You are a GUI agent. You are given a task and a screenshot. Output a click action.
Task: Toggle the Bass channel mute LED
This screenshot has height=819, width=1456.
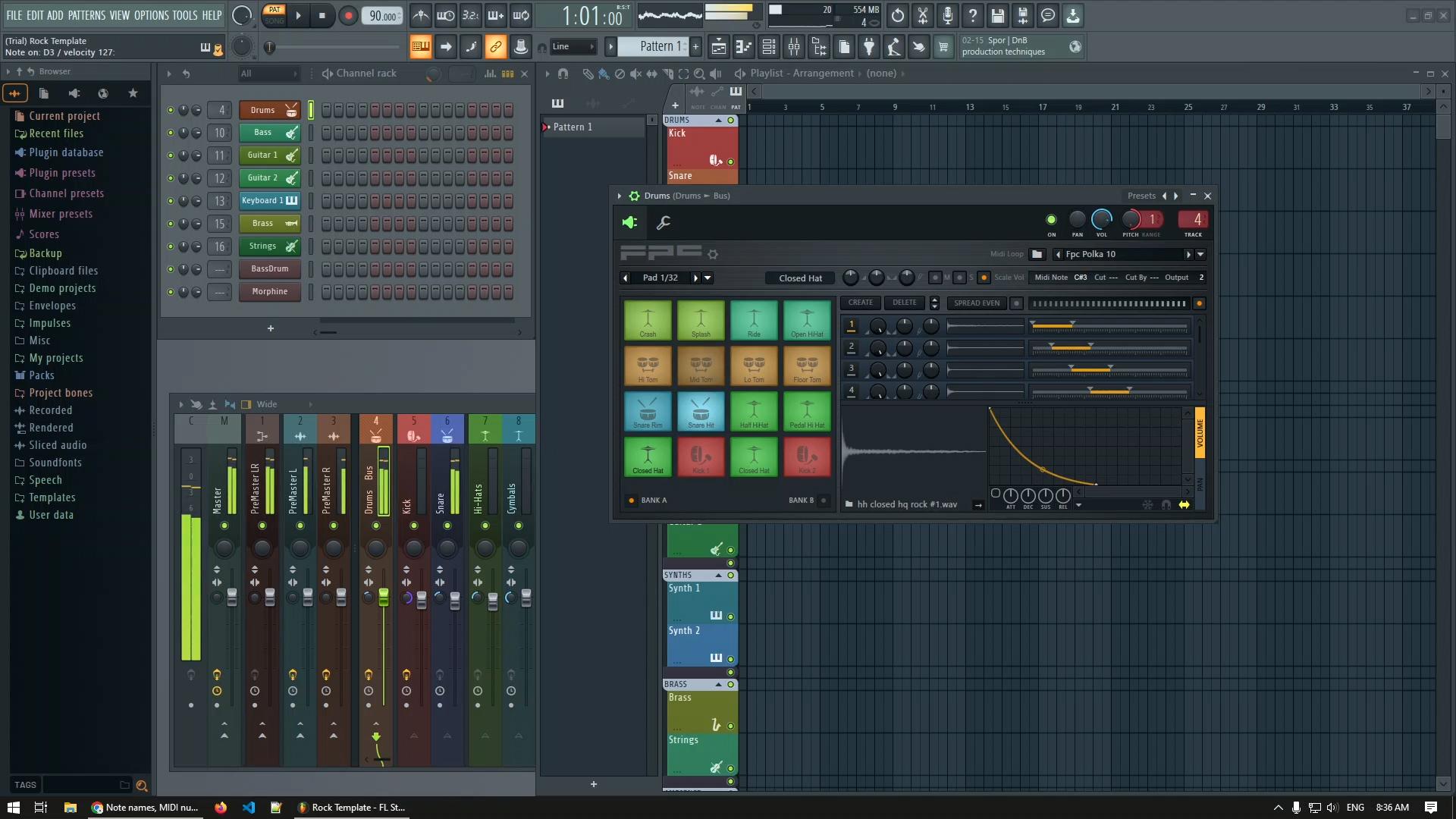coord(171,133)
